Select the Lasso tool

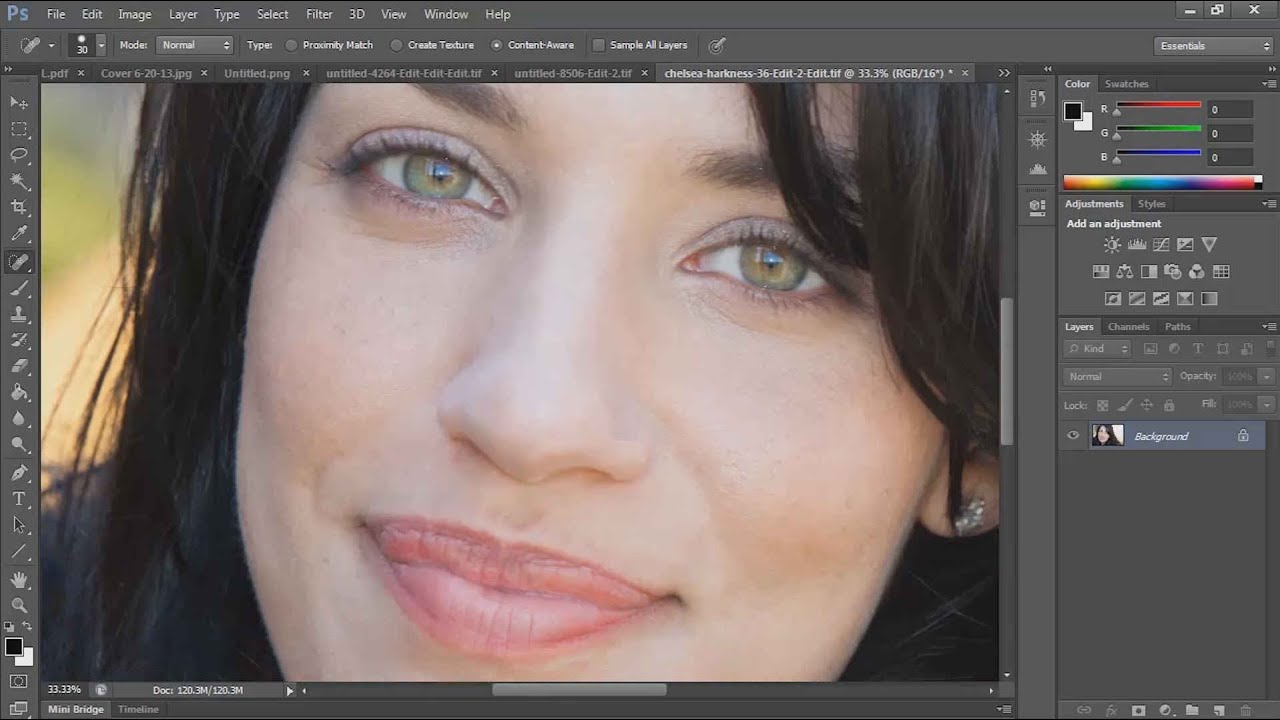click(x=19, y=155)
